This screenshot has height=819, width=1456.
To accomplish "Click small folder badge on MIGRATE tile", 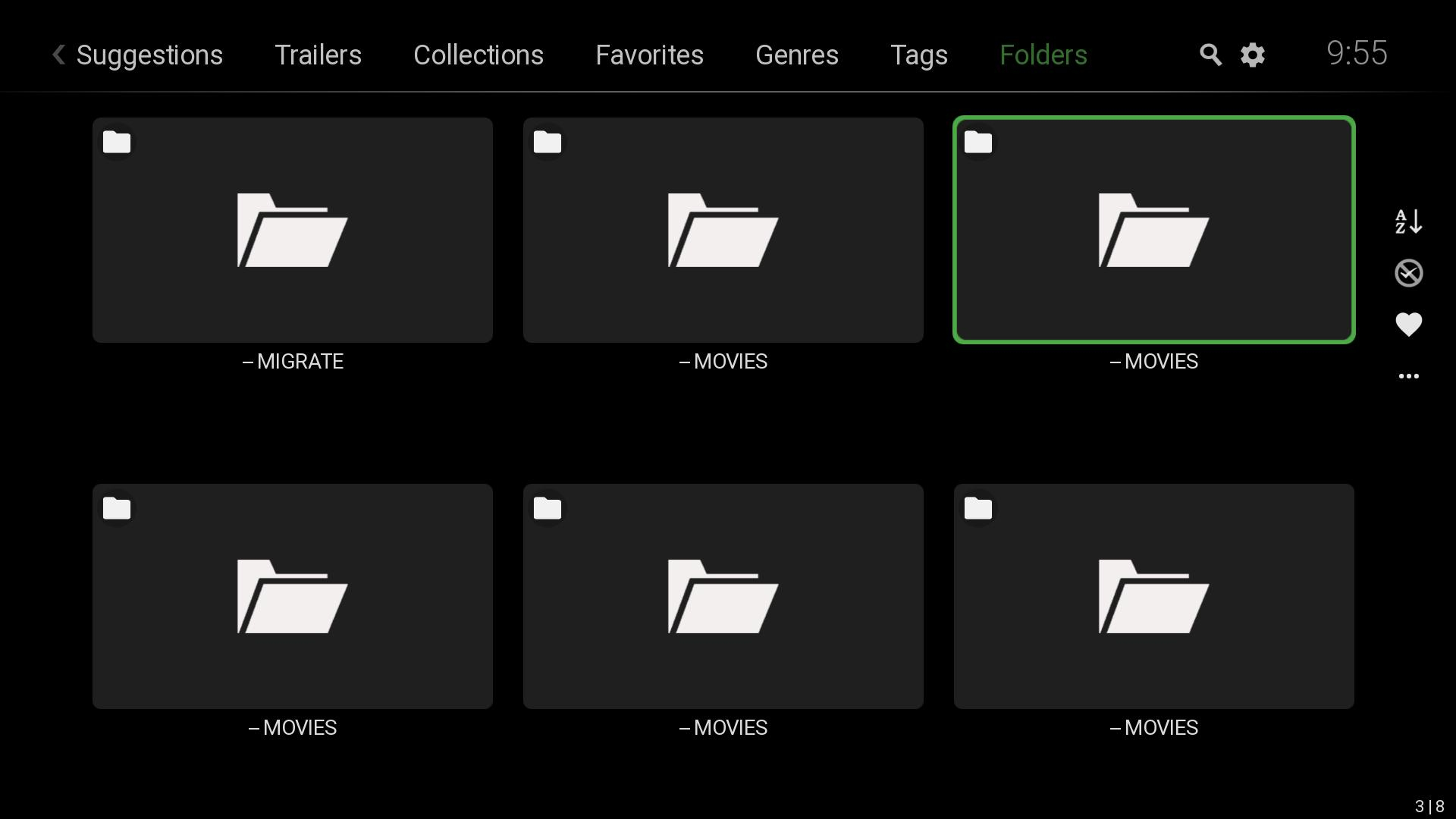I will coord(117,143).
